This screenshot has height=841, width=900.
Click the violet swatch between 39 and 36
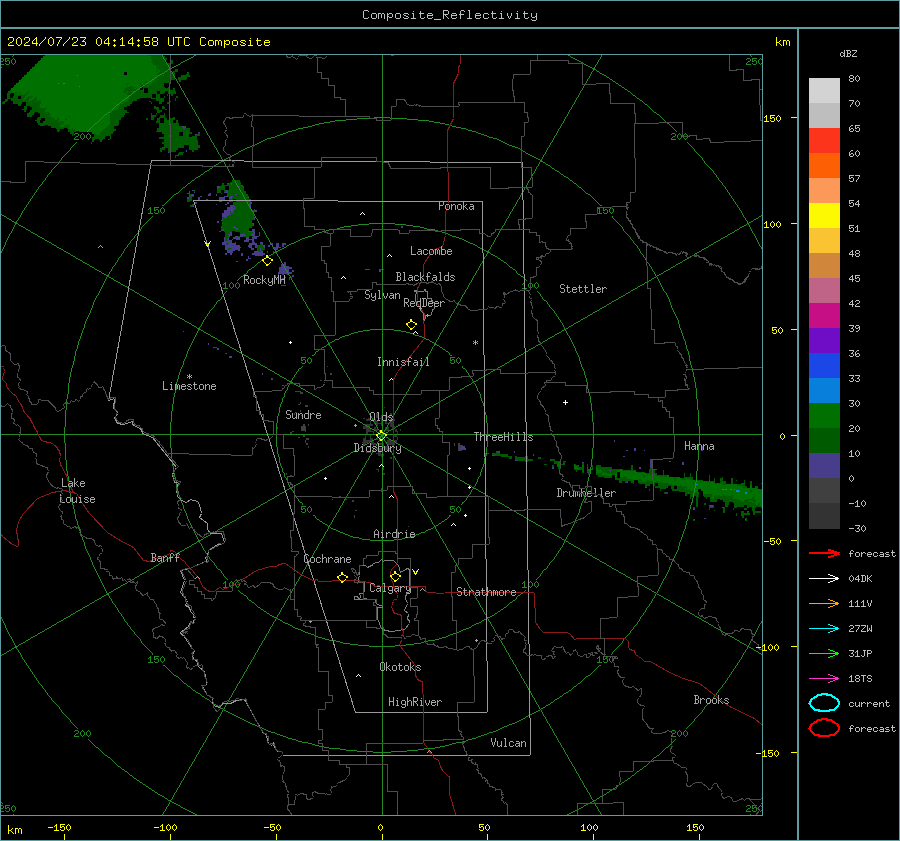(824, 341)
